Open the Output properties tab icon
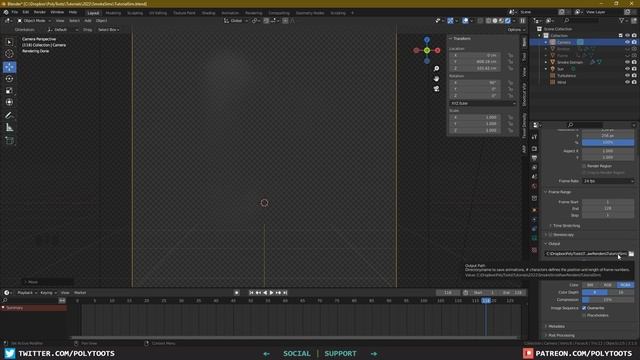Image resolution: width=640 pixels, height=360 pixels. pyautogui.click(x=534, y=158)
